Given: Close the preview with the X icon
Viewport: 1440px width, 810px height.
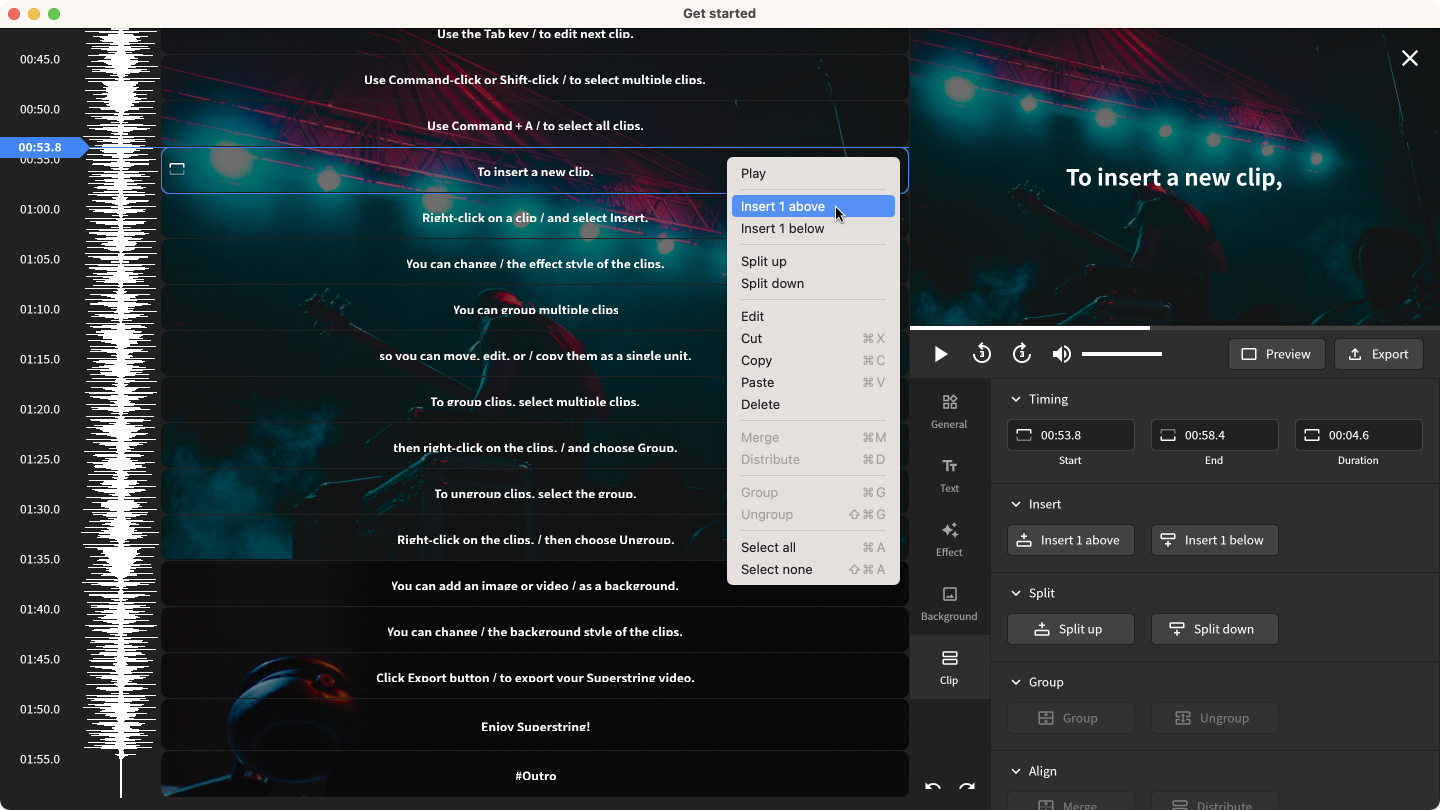Looking at the screenshot, I should [1410, 58].
